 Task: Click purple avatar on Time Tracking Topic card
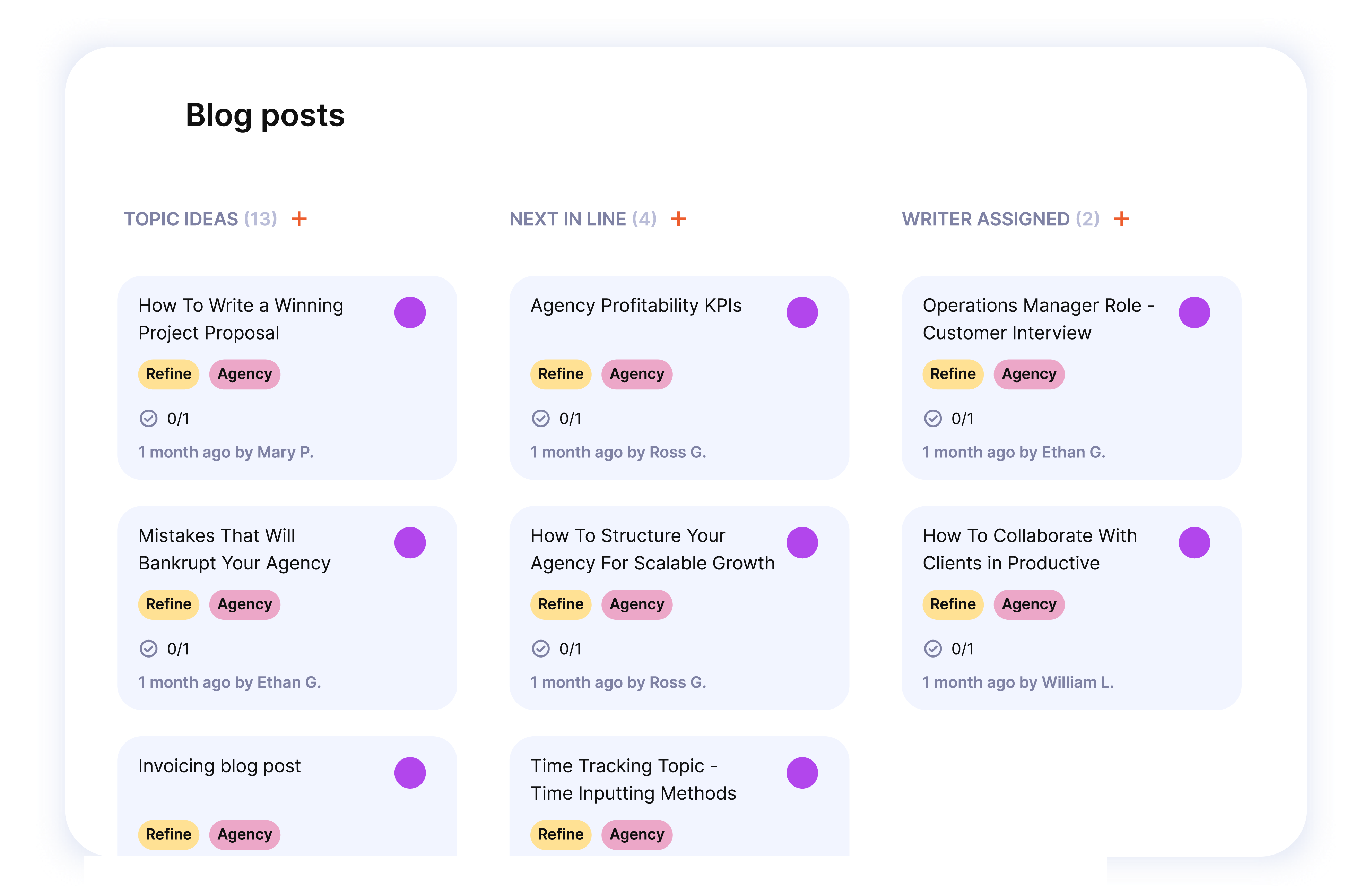(x=802, y=773)
